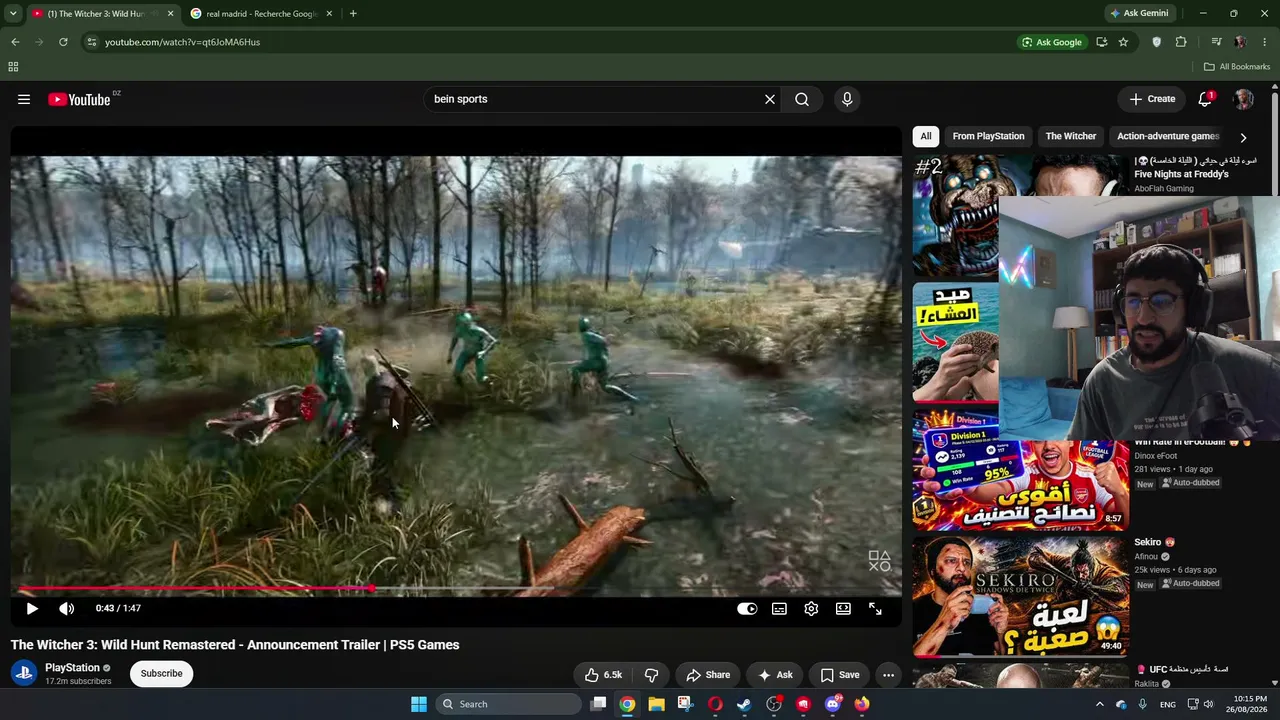This screenshot has width=1280, height=720.
Task: Show more filter chips with the right arrow
Action: click(1243, 137)
